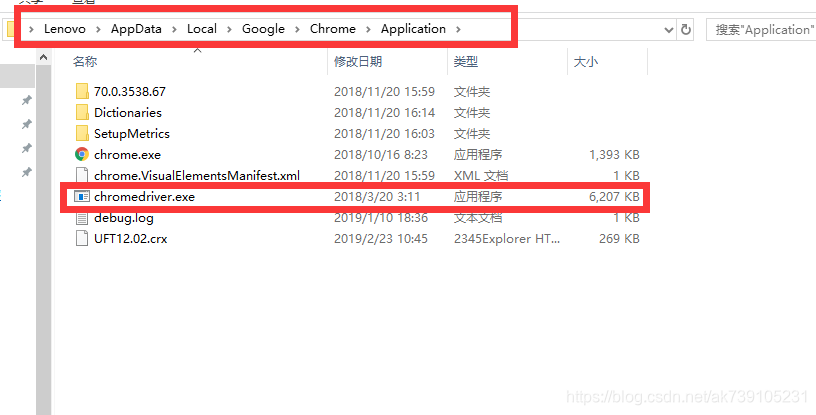Click the date 2018/11/20 16:14
The height and width of the screenshot is (415, 816).
point(384,112)
